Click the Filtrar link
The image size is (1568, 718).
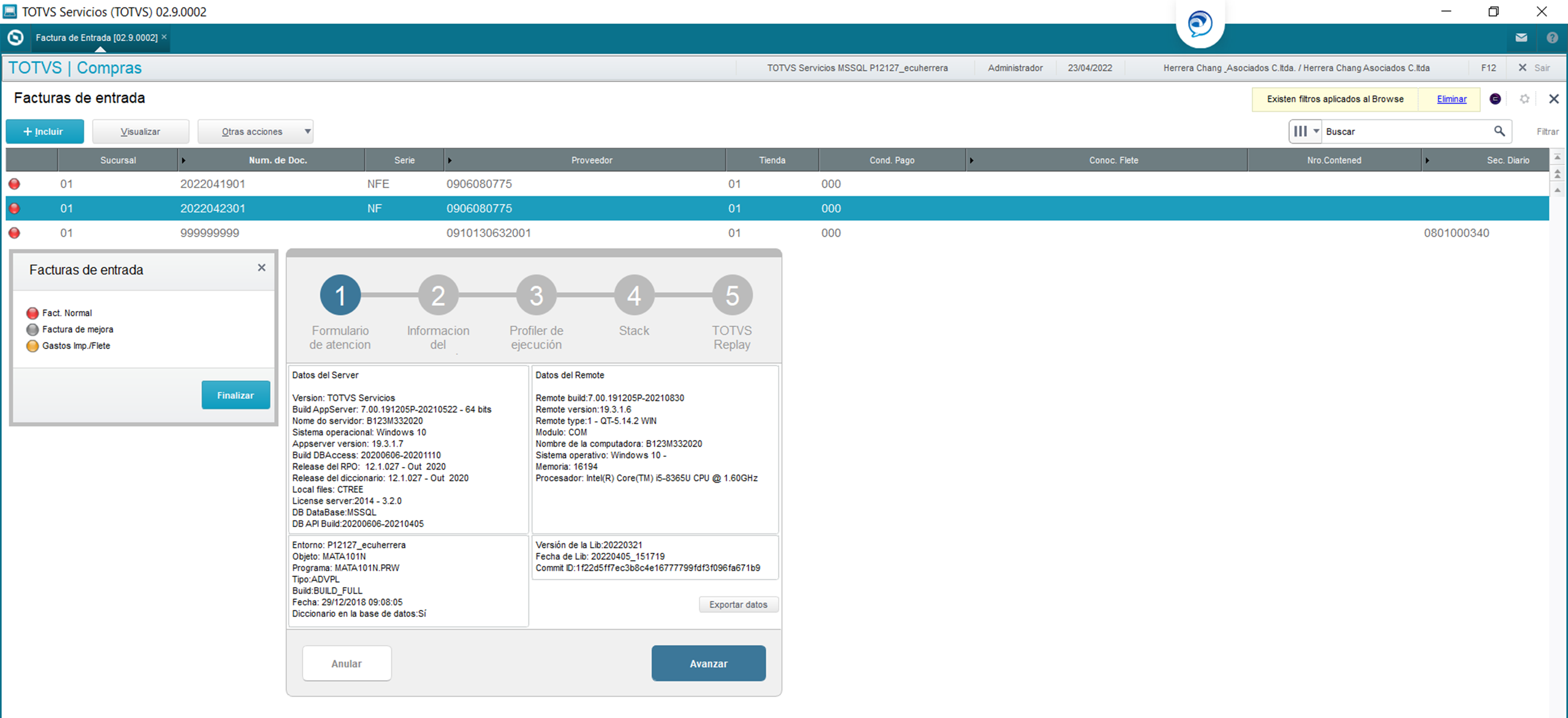[x=1547, y=132]
